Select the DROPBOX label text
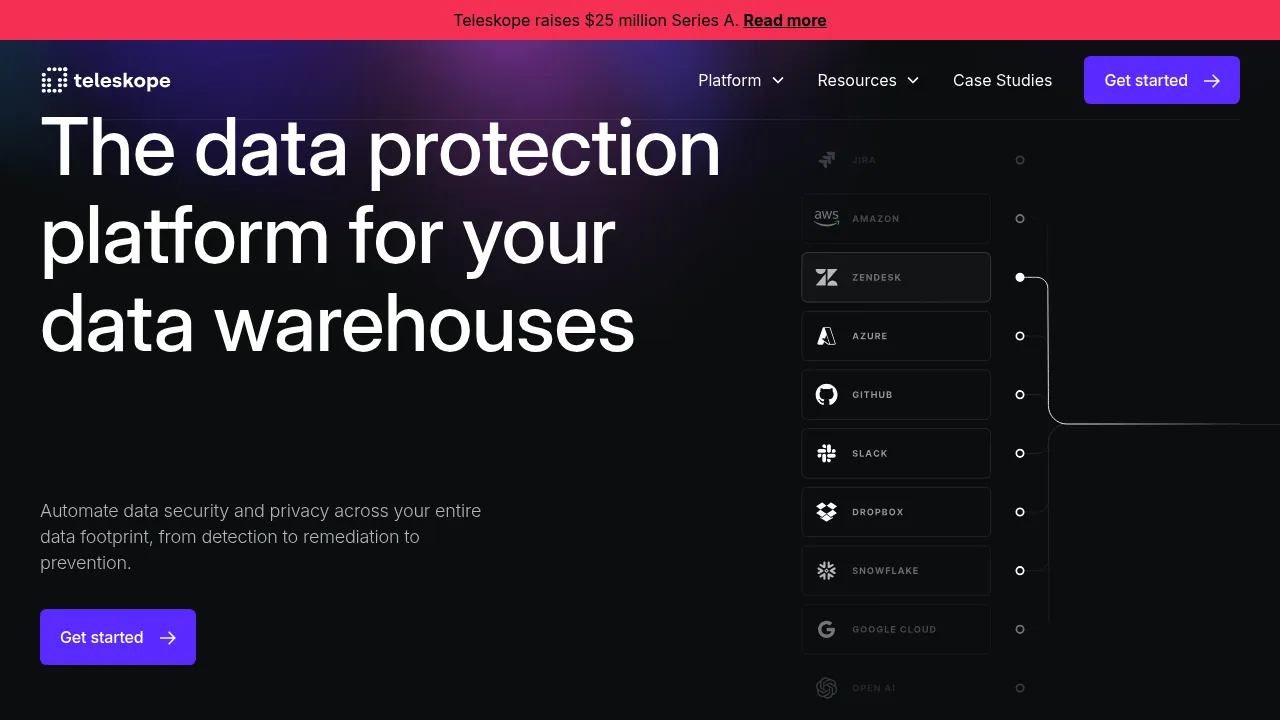This screenshot has width=1280, height=720. pyautogui.click(x=878, y=512)
